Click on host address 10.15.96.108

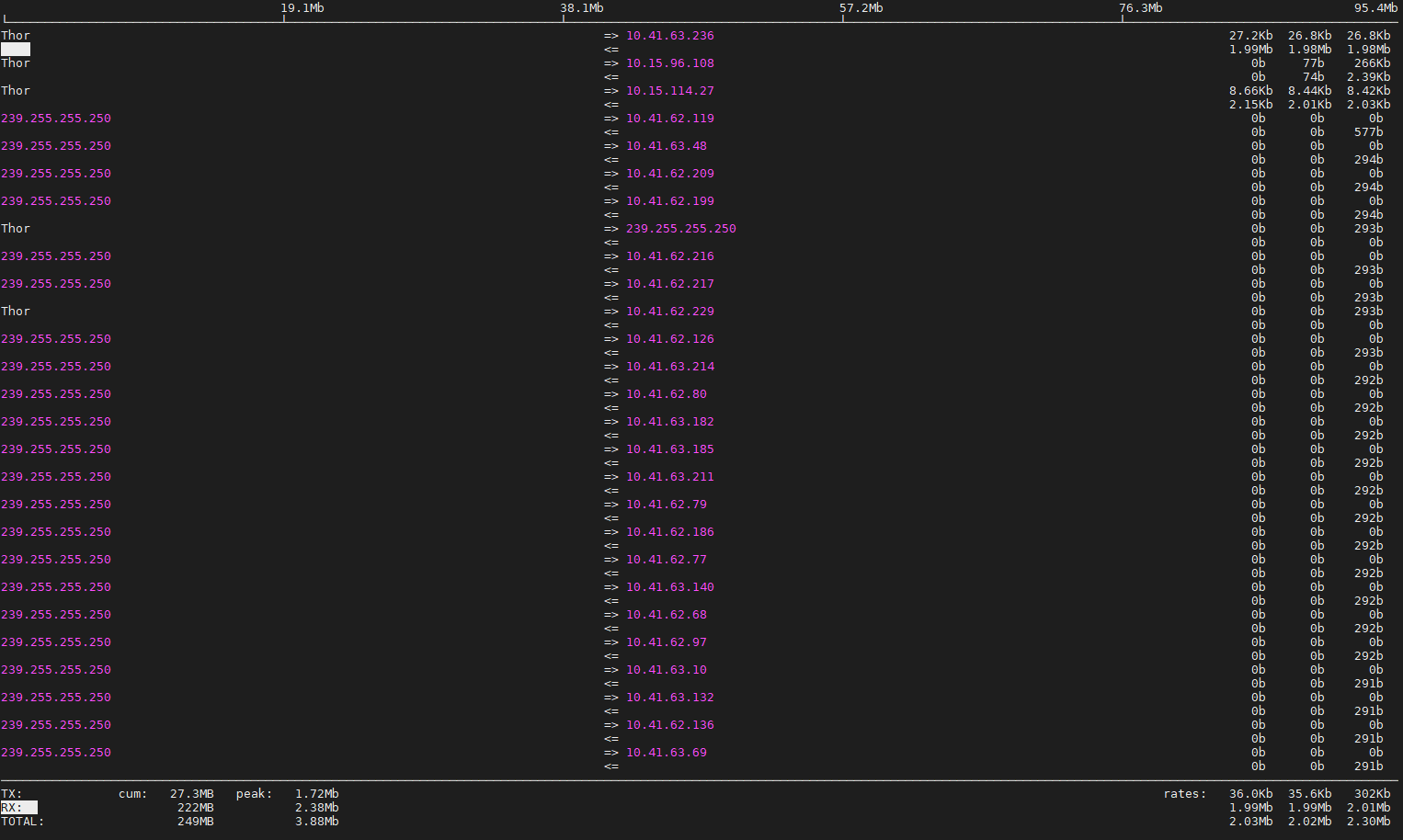(670, 63)
